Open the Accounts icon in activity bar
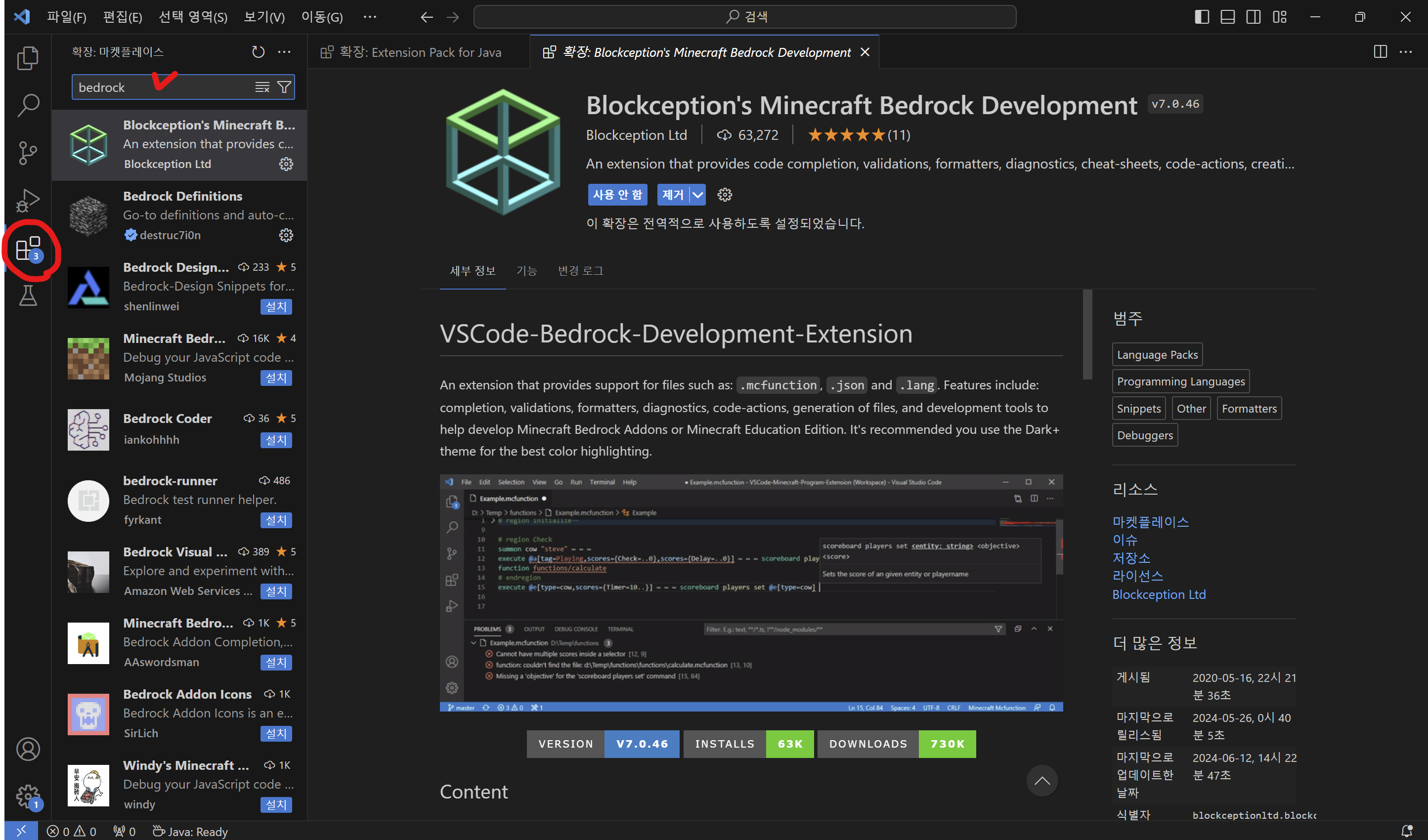The image size is (1428, 840). click(28, 749)
